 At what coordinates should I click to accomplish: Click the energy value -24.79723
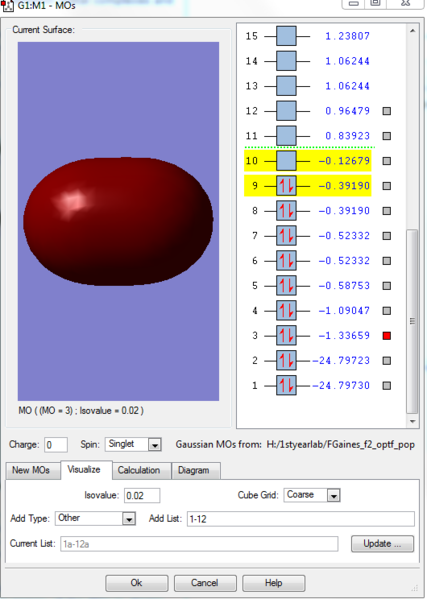341,361
